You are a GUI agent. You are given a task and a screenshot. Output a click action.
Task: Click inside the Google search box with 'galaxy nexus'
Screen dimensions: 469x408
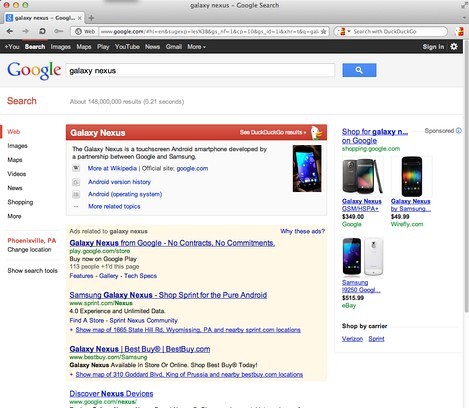(x=200, y=70)
